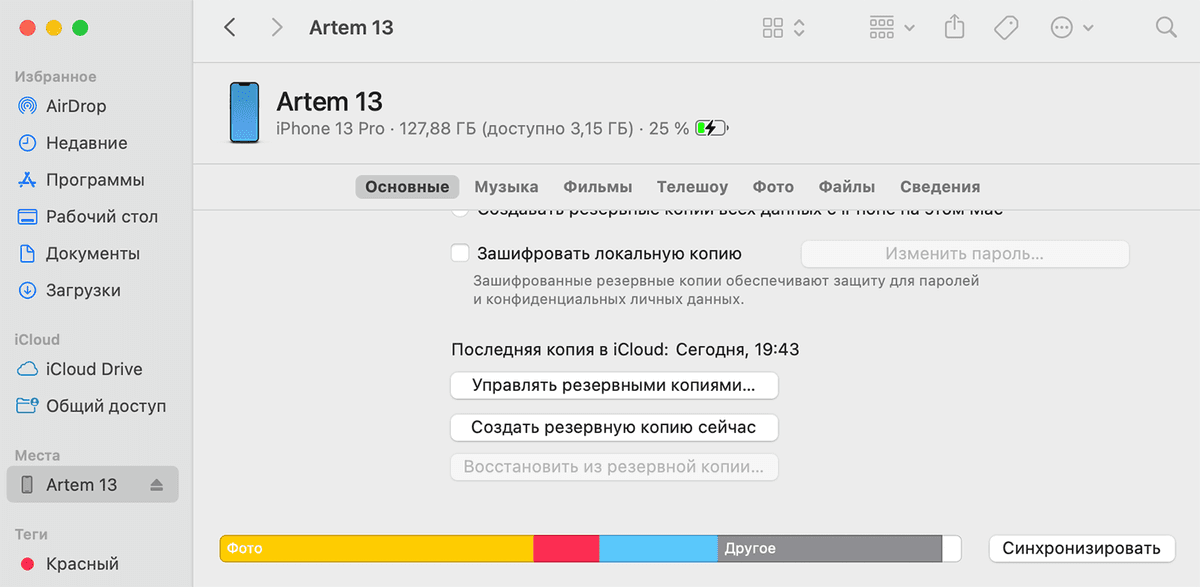
Task: Click the large Artem 13 device name
Action: click(x=329, y=101)
